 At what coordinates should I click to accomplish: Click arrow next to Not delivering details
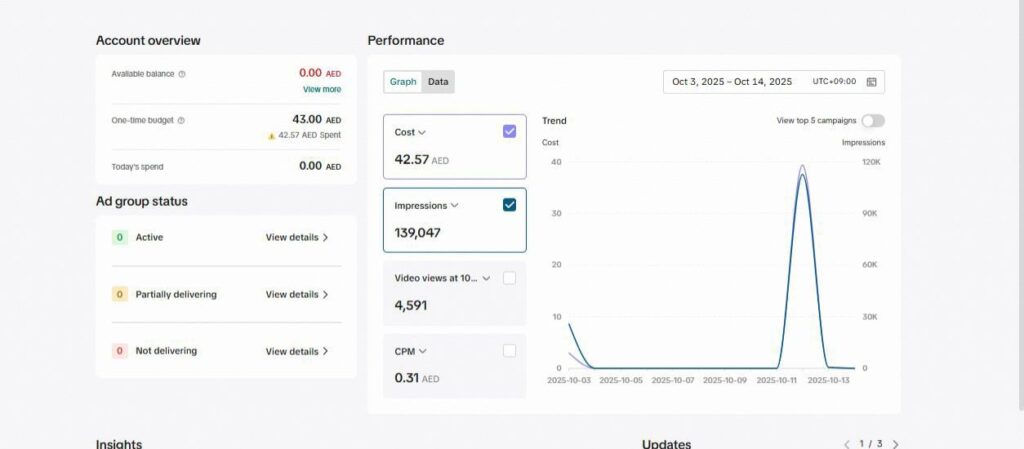coord(326,352)
